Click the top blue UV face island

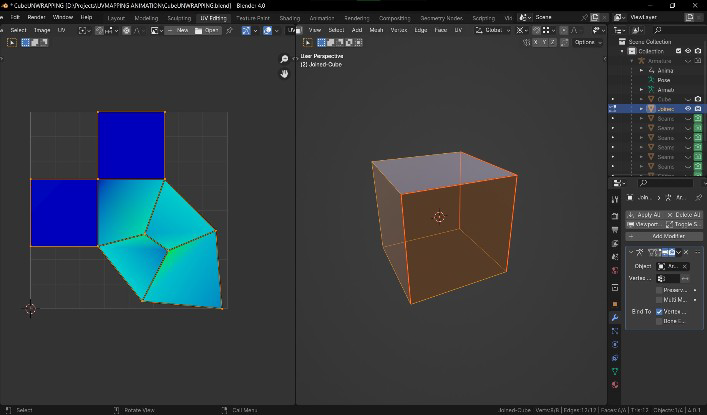[x=131, y=145]
